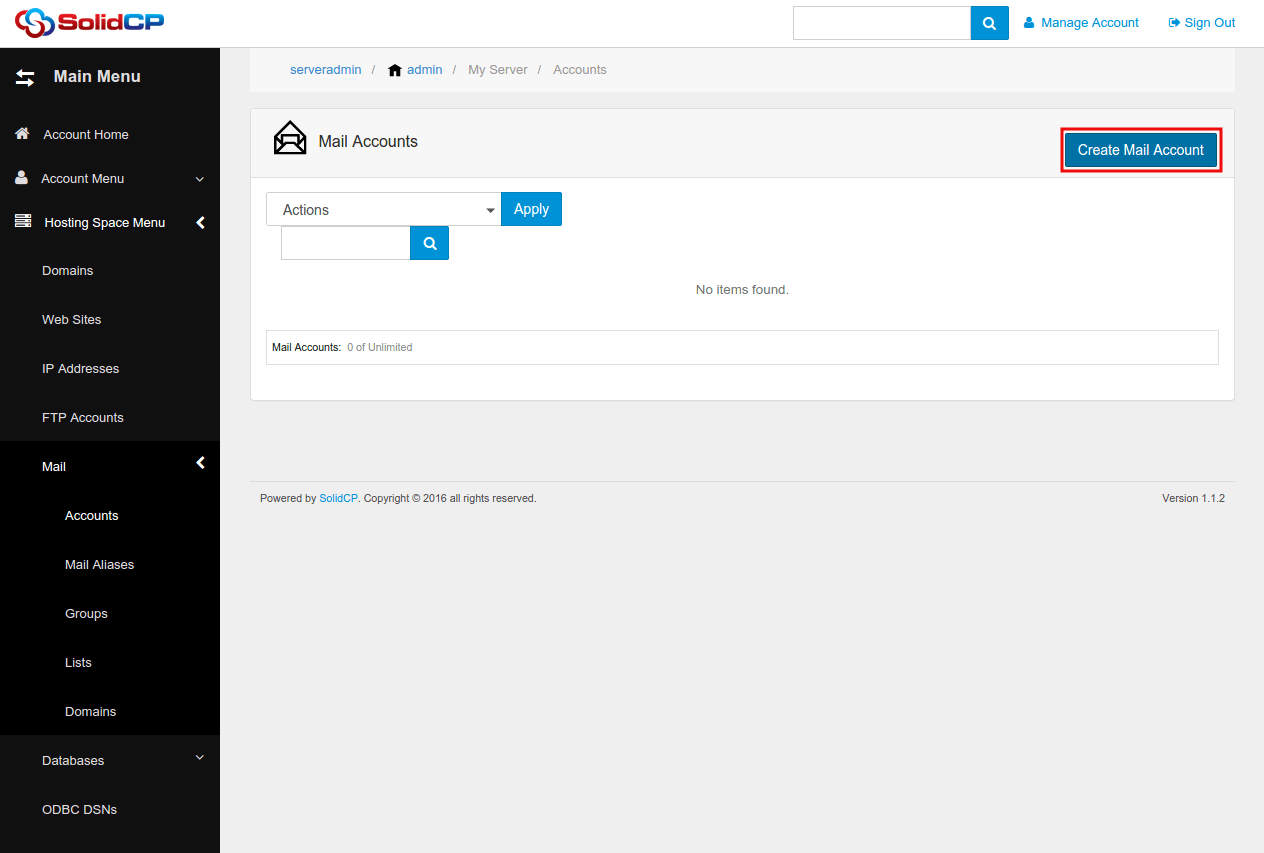Viewport: 1264px width, 853px height.
Task: Open Web Sites menu item
Action: point(71,320)
